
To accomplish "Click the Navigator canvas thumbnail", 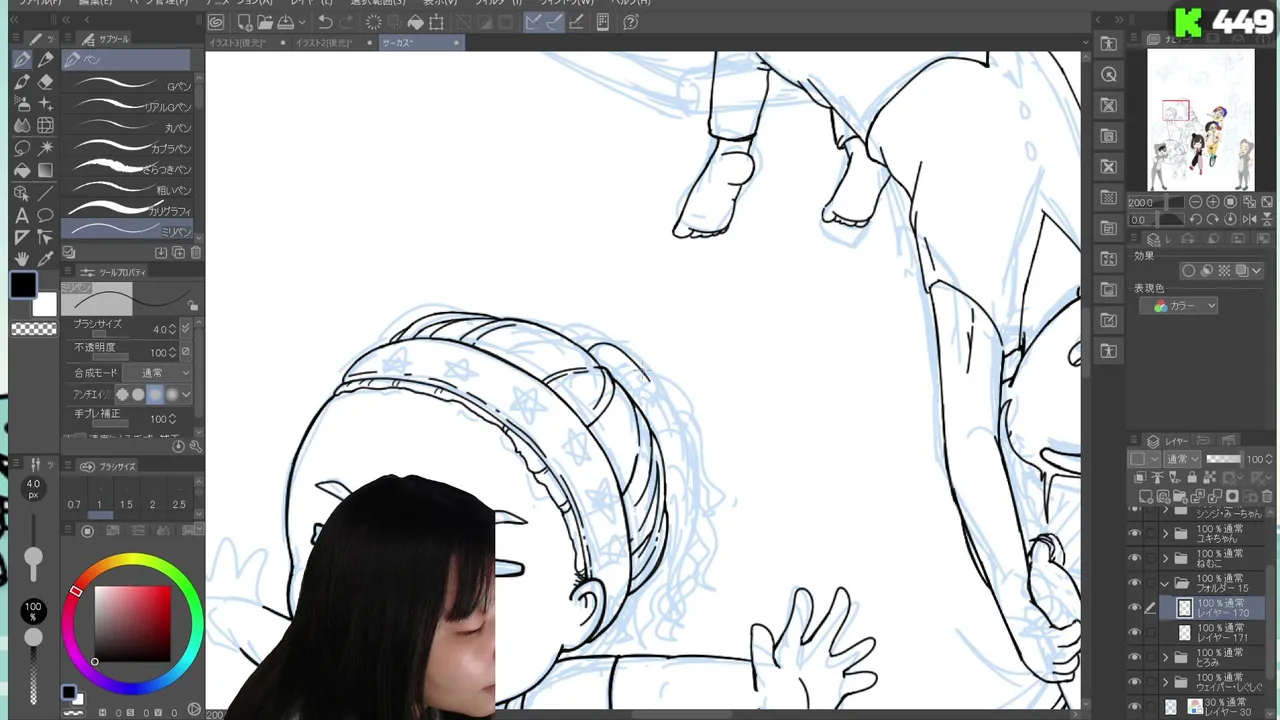I will coord(1200,120).
